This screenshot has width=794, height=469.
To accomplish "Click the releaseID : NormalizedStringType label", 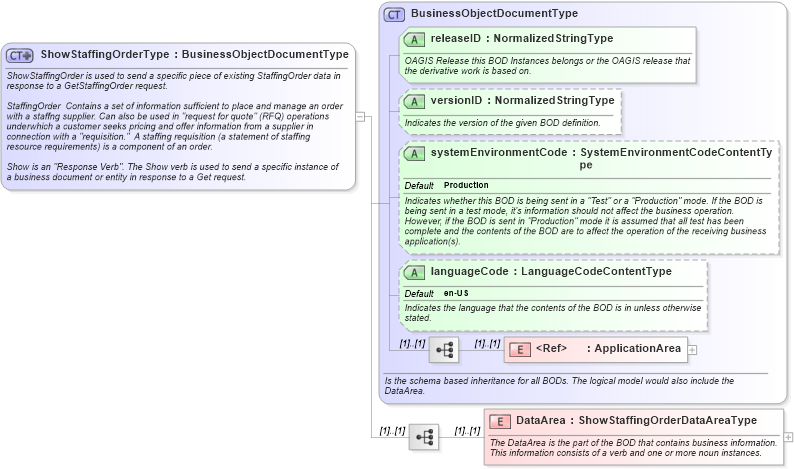I will (x=522, y=38).
